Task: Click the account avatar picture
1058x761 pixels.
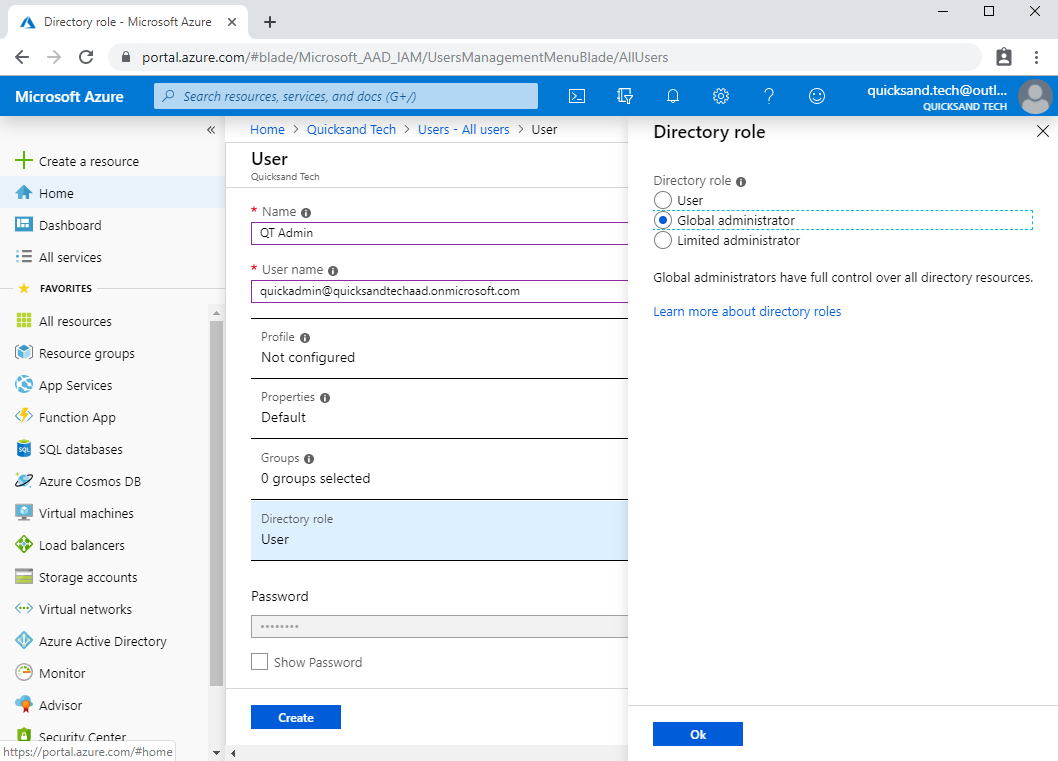Action: coord(1035,97)
